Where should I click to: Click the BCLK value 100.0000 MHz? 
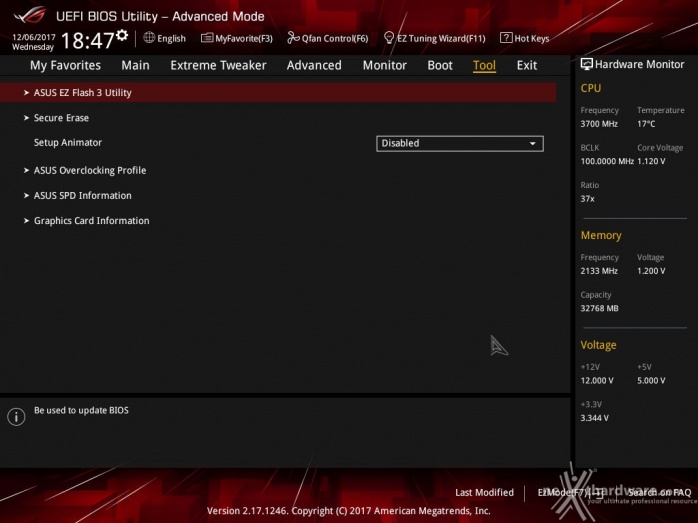(607, 161)
